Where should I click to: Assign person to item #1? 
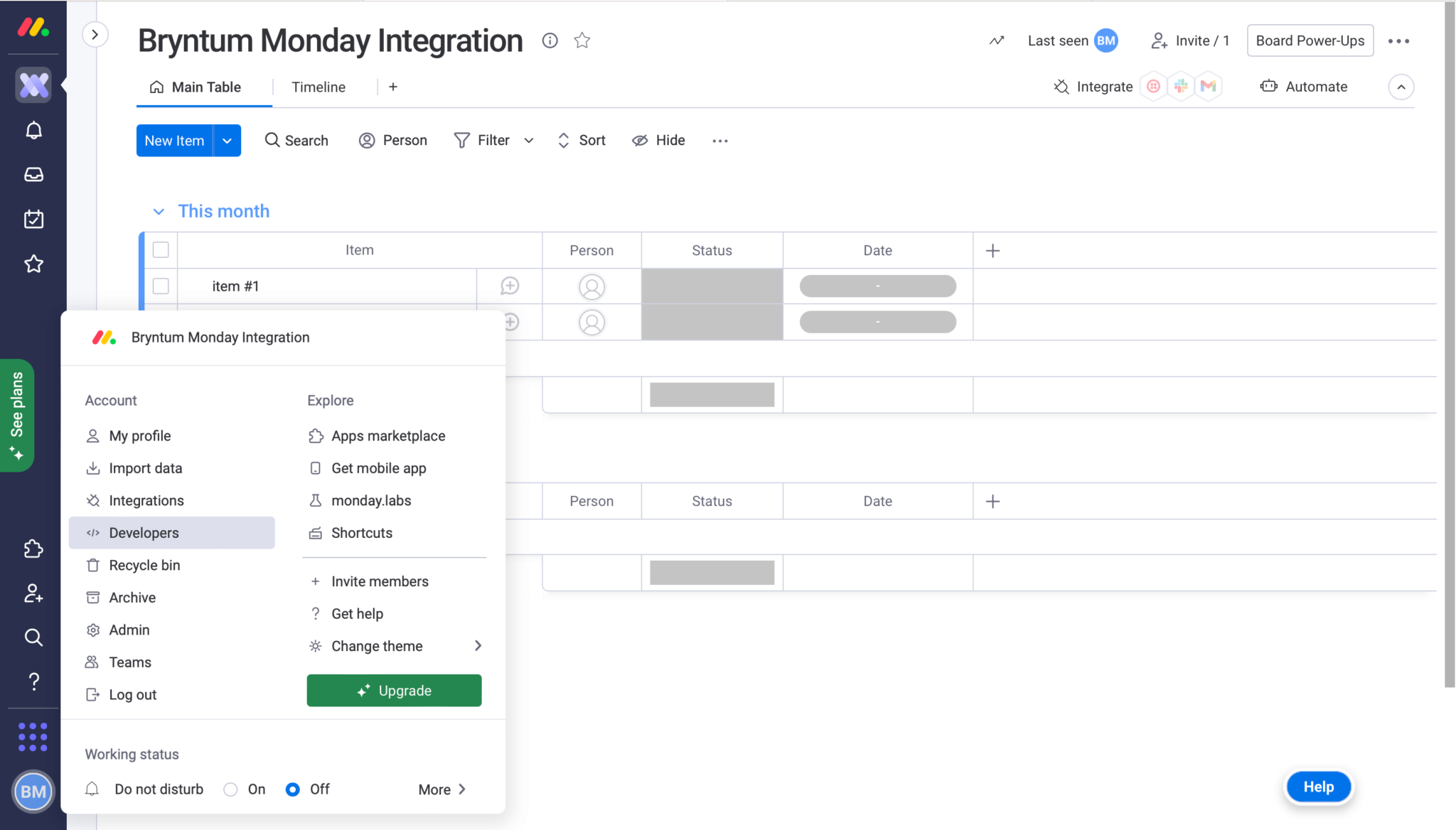tap(591, 287)
